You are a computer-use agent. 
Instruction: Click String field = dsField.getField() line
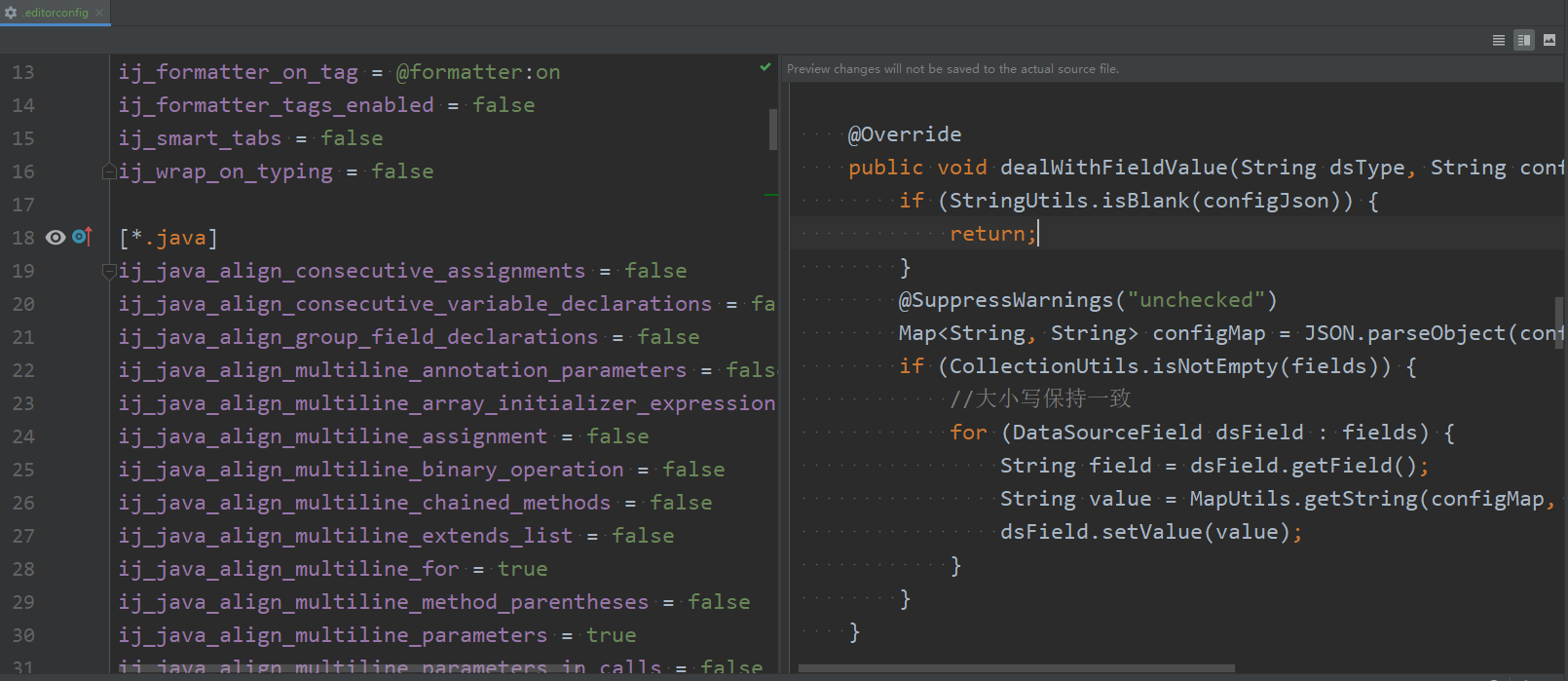pos(1214,466)
